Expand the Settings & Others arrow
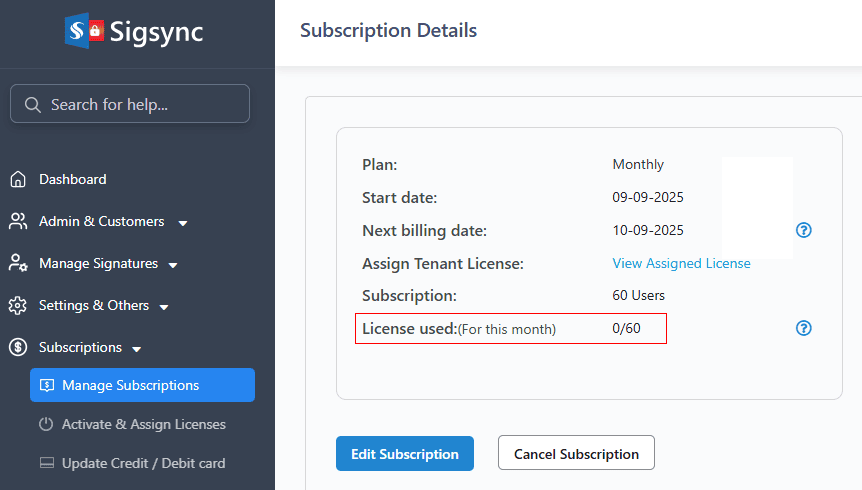The image size is (862, 490). [164, 307]
